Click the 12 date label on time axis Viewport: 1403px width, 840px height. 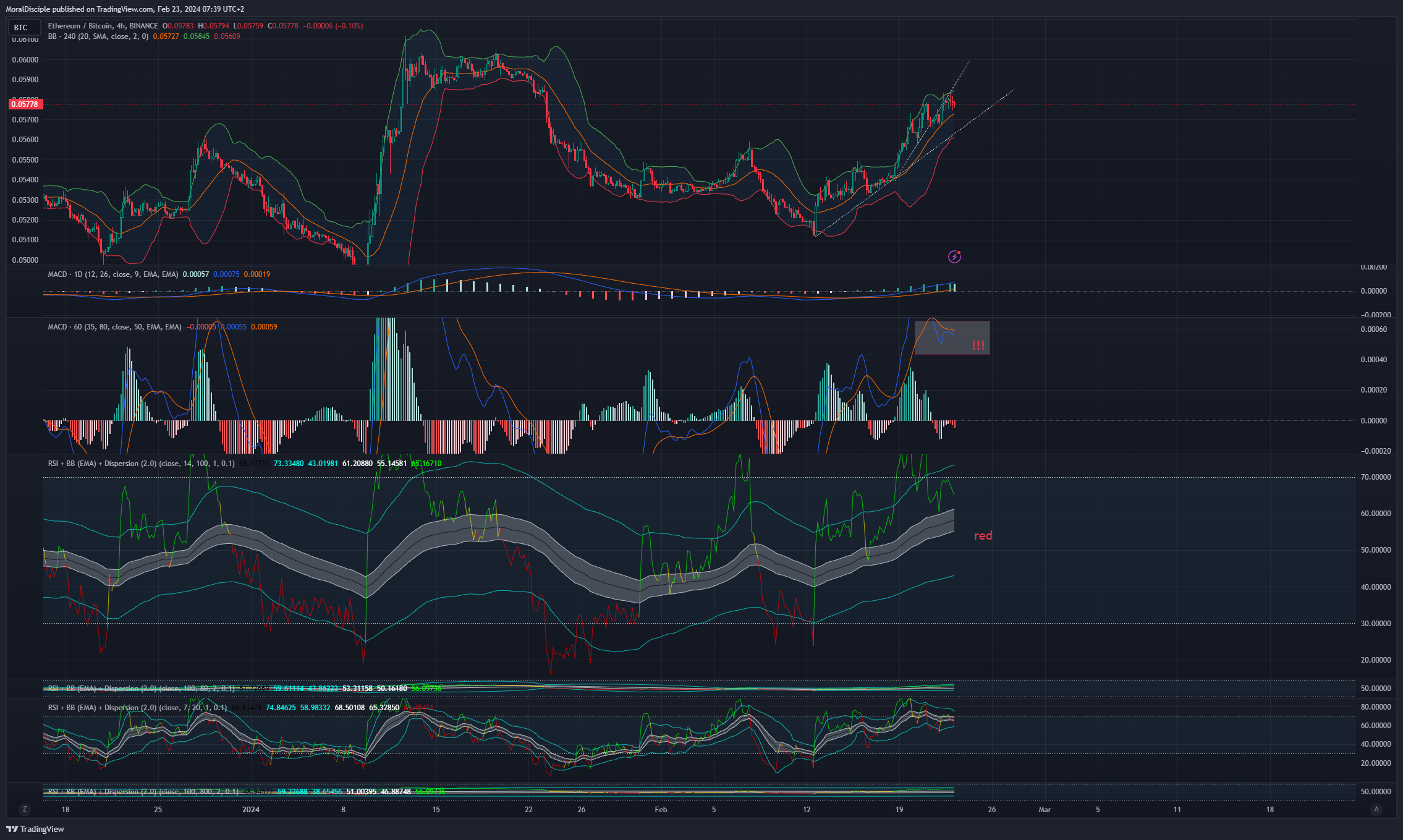point(807,810)
